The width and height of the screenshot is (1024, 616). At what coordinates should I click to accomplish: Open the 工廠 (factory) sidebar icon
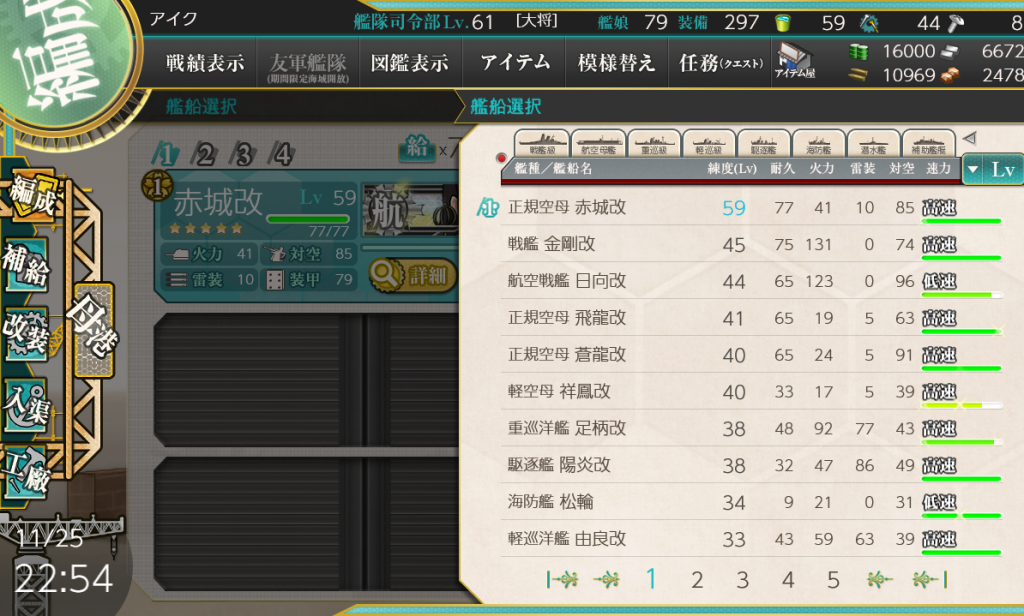pyautogui.click(x=27, y=473)
